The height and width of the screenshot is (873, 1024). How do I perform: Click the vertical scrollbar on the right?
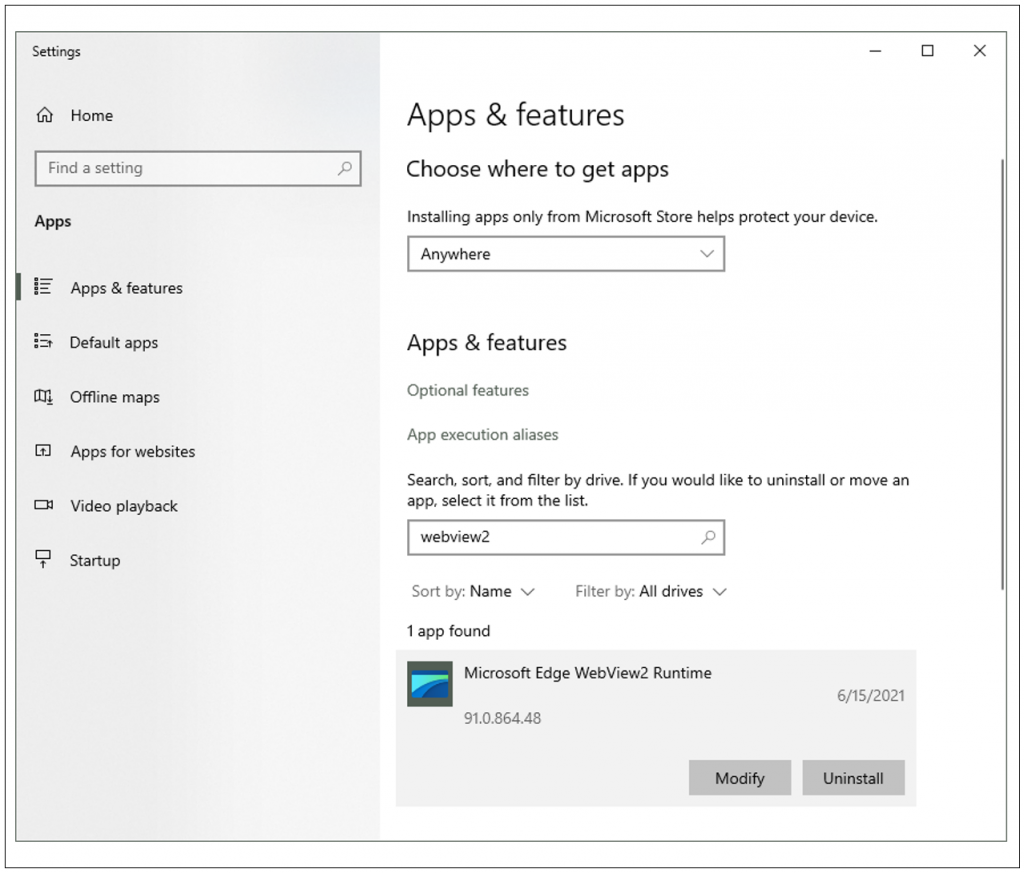[1002, 374]
